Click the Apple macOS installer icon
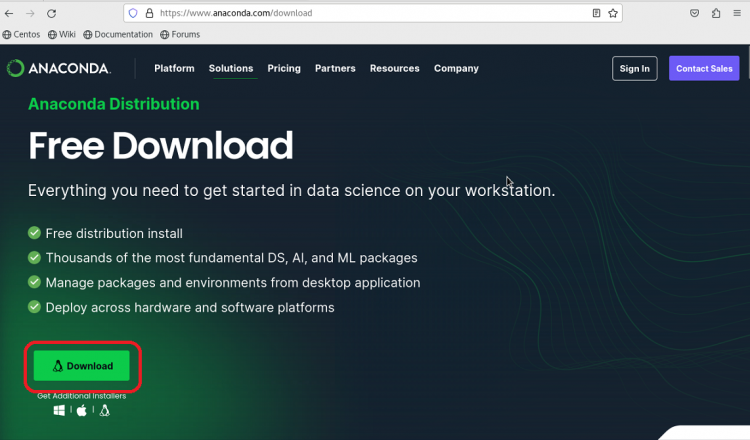The width and height of the screenshot is (750, 440). pyautogui.click(x=82, y=410)
